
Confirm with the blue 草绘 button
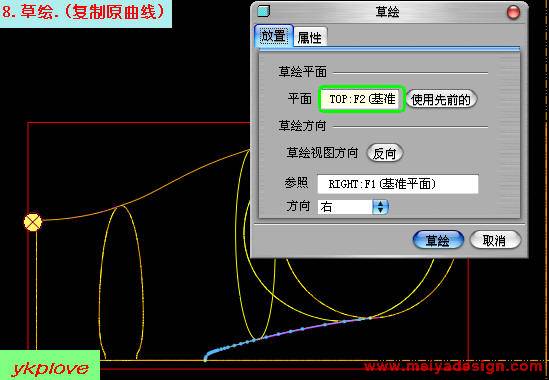pos(438,240)
